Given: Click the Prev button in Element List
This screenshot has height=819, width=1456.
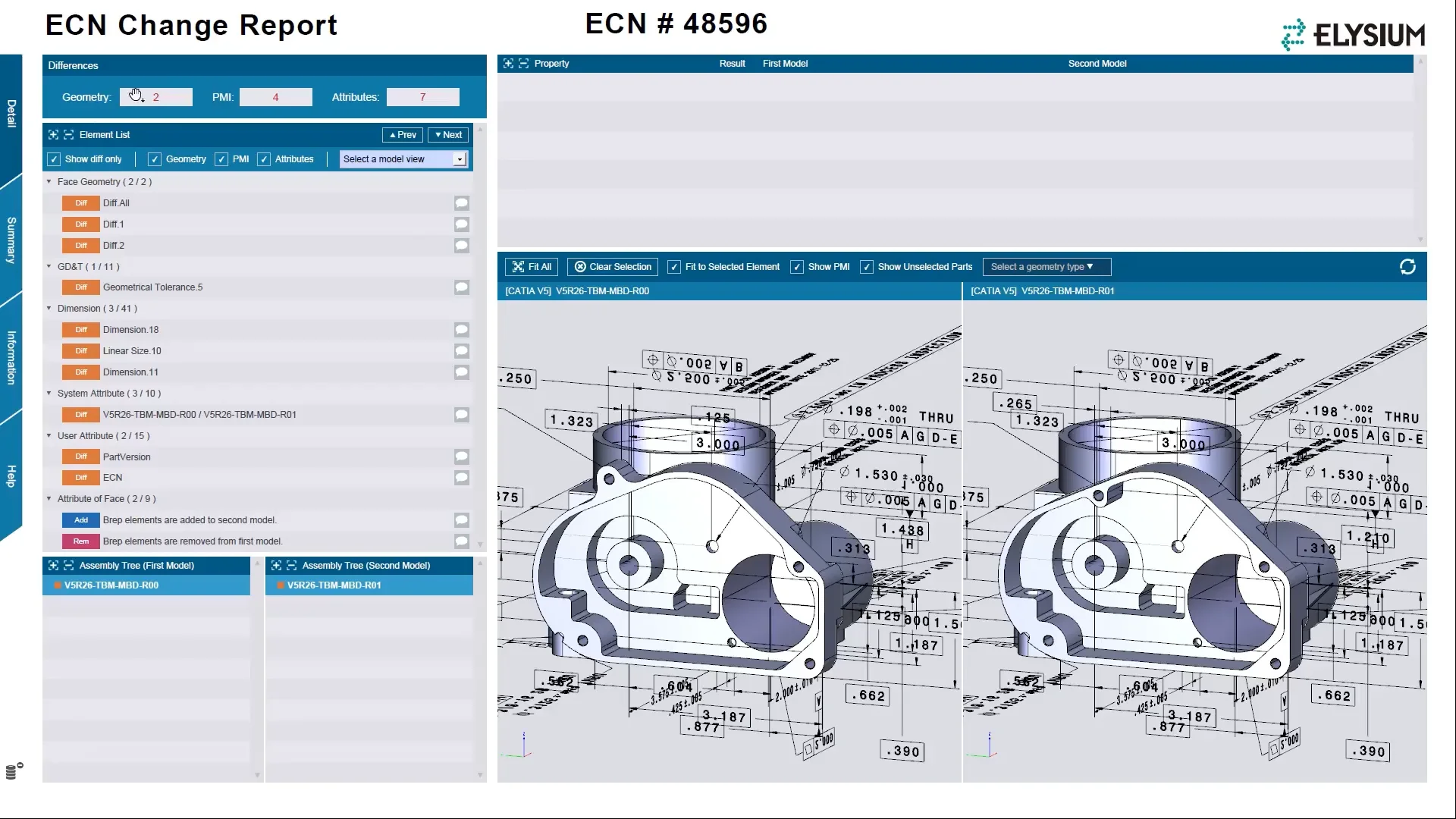Looking at the screenshot, I should click(402, 134).
